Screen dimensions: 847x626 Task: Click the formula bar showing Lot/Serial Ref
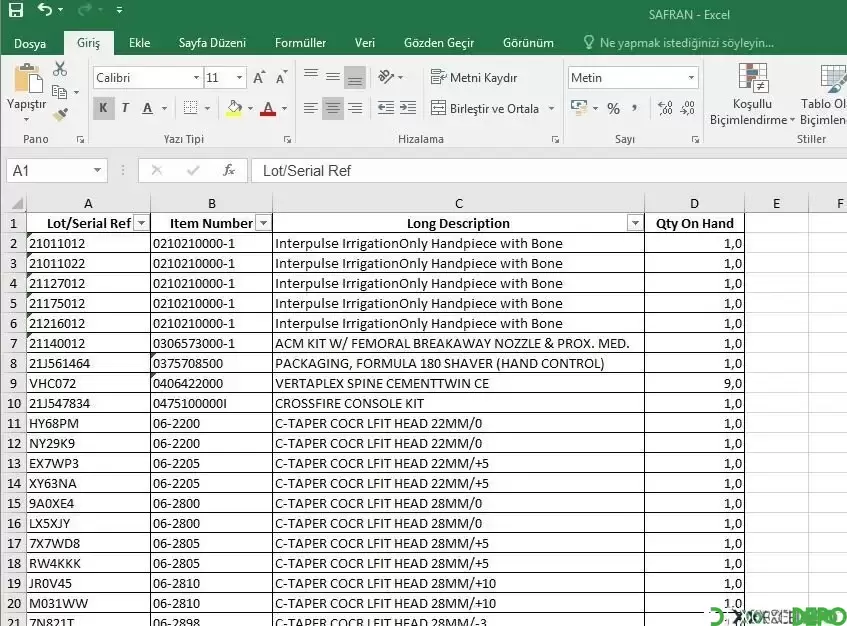[x=548, y=171]
